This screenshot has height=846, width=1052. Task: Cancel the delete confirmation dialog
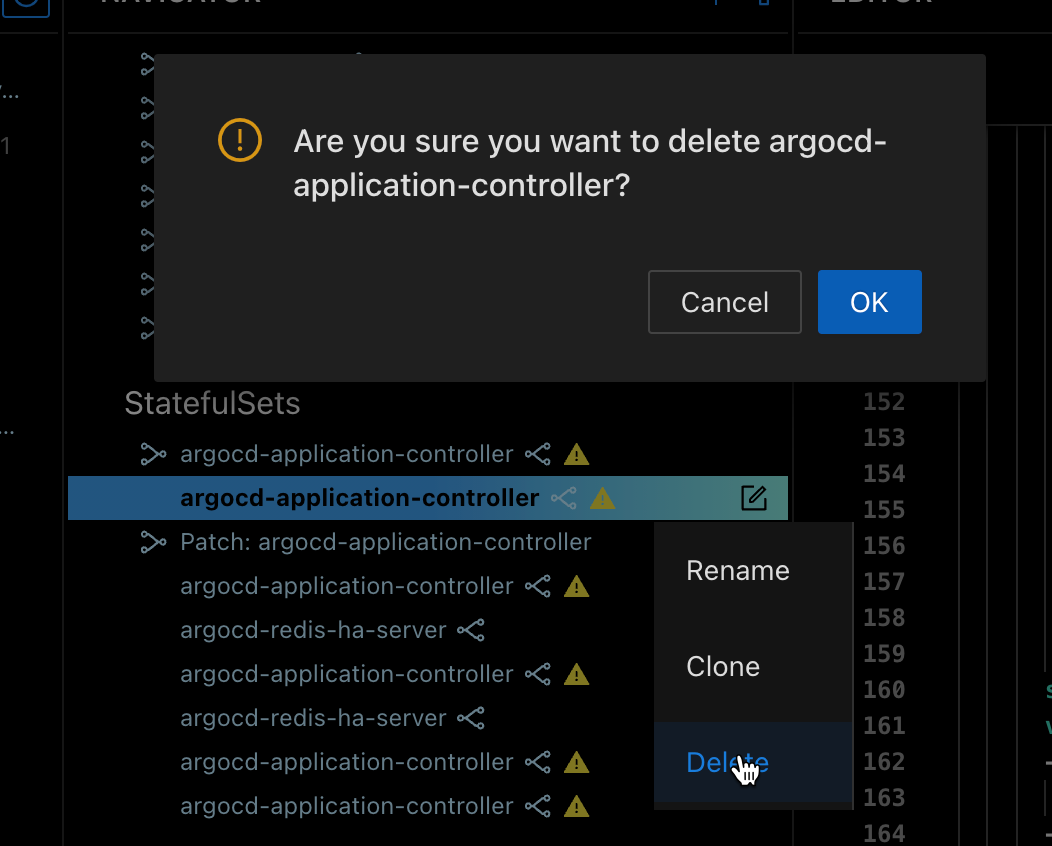(725, 302)
